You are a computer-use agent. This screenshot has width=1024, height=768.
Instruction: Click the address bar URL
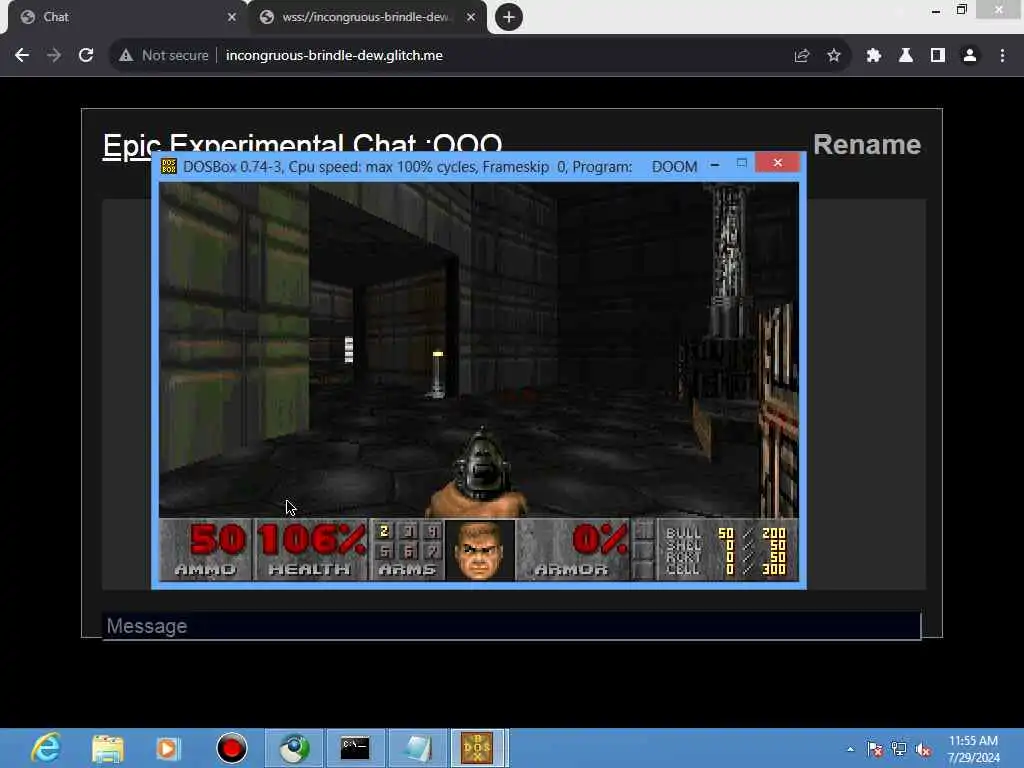coord(334,56)
